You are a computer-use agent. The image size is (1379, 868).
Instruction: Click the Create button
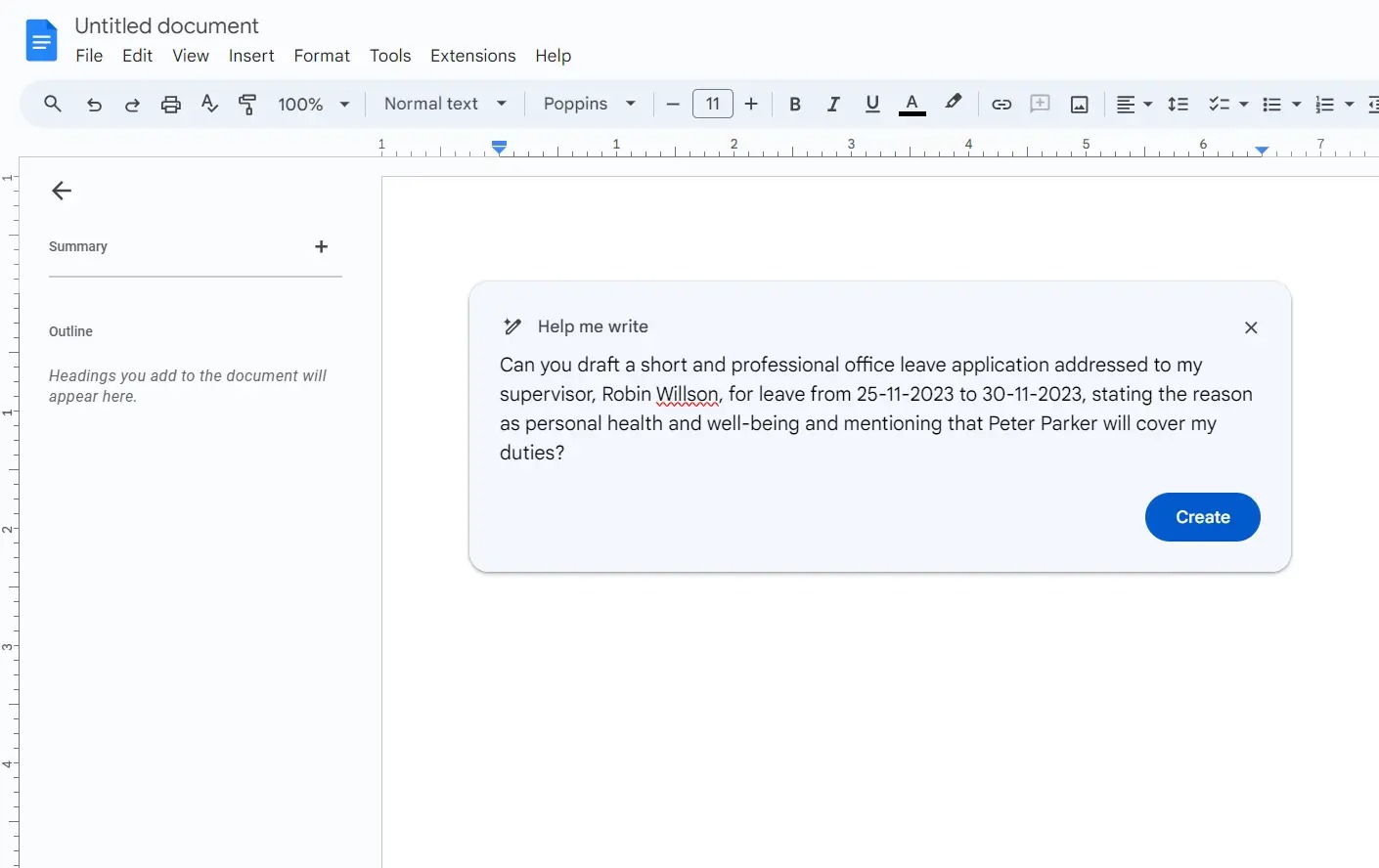(x=1202, y=517)
